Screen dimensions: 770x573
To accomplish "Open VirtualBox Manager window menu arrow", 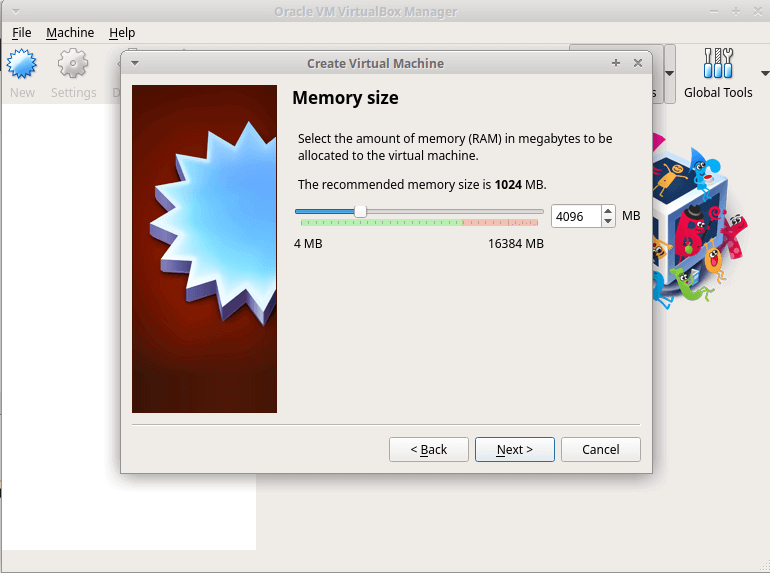I will pos(15,12).
